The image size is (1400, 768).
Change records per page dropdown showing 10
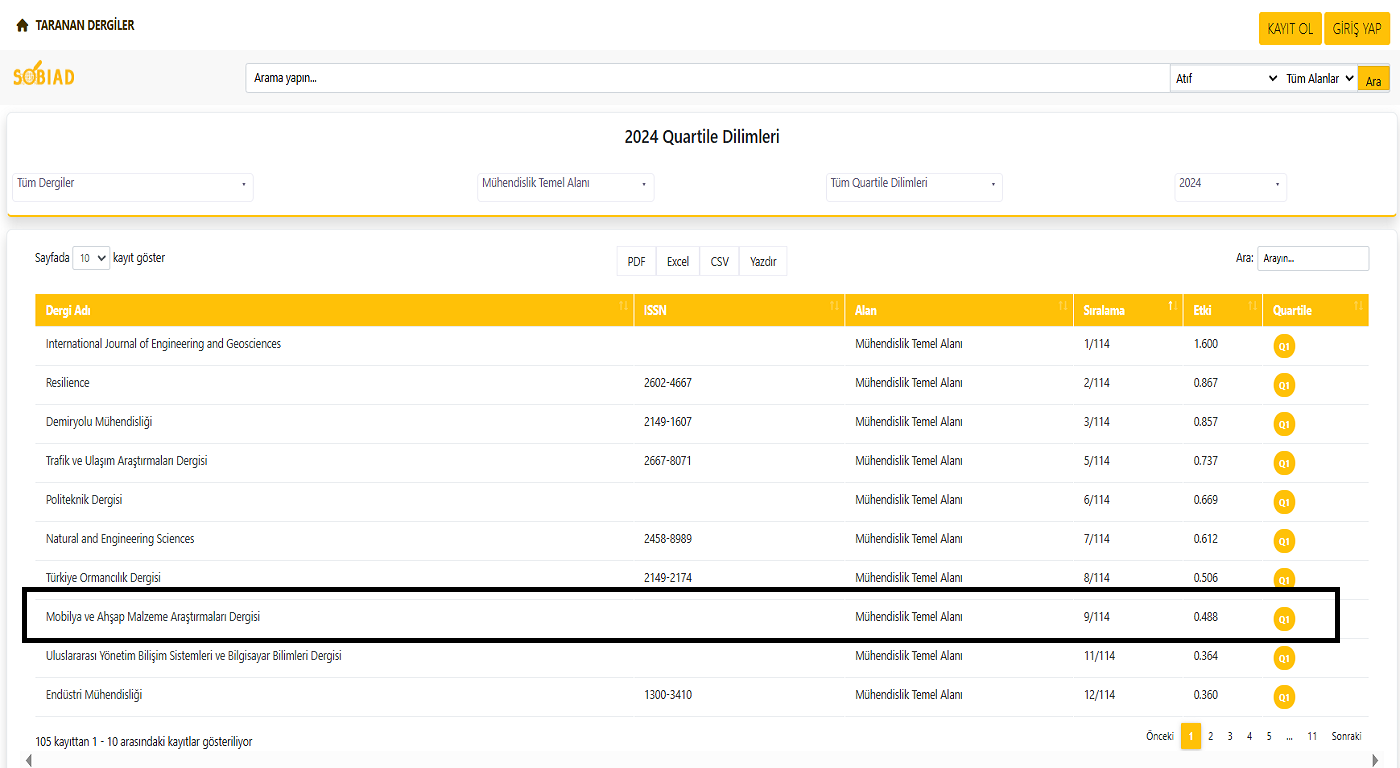pyautogui.click(x=91, y=258)
